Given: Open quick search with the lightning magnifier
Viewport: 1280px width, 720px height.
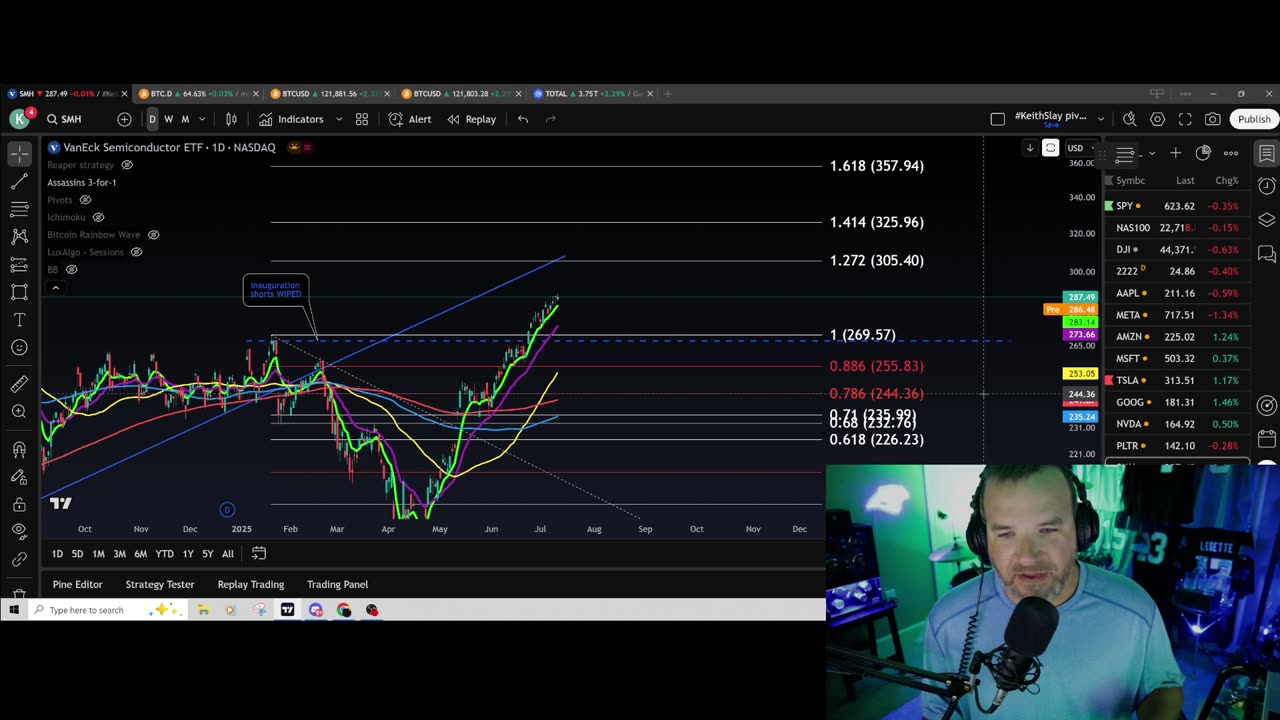Looking at the screenshot, I should (1130, 119).
